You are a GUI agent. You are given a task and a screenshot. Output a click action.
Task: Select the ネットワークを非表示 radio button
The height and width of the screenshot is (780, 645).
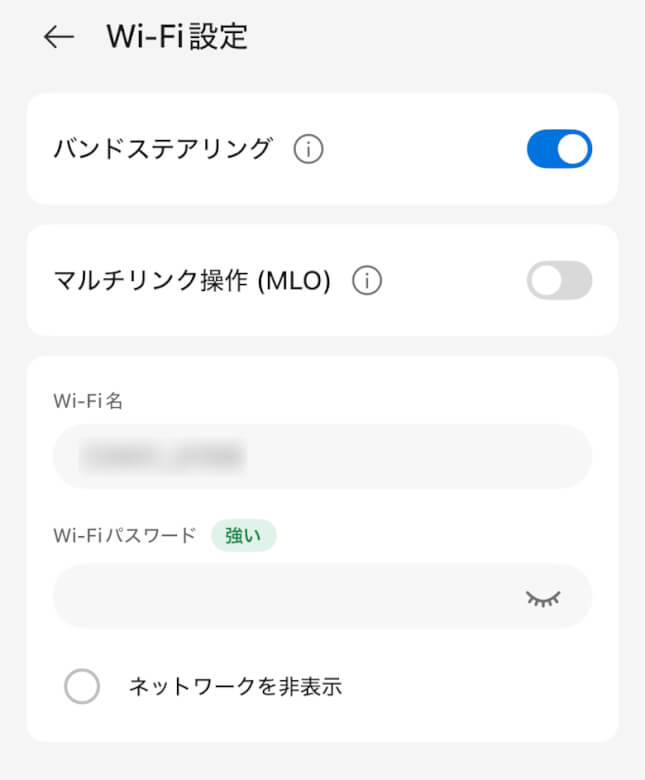coord(82,687)
